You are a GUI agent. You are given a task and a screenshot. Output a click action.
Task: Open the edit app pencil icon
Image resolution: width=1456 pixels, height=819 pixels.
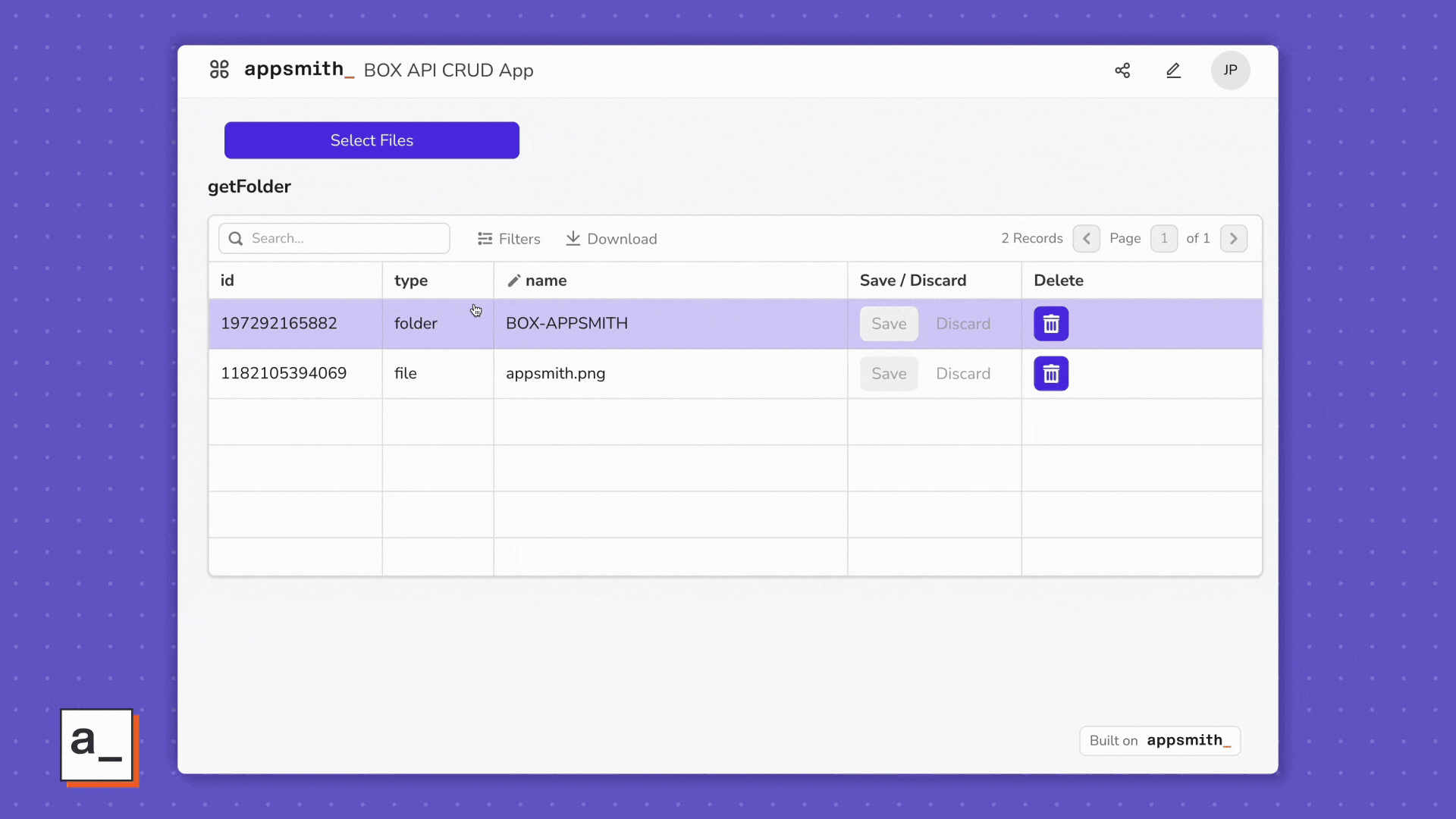[1173, 71]
